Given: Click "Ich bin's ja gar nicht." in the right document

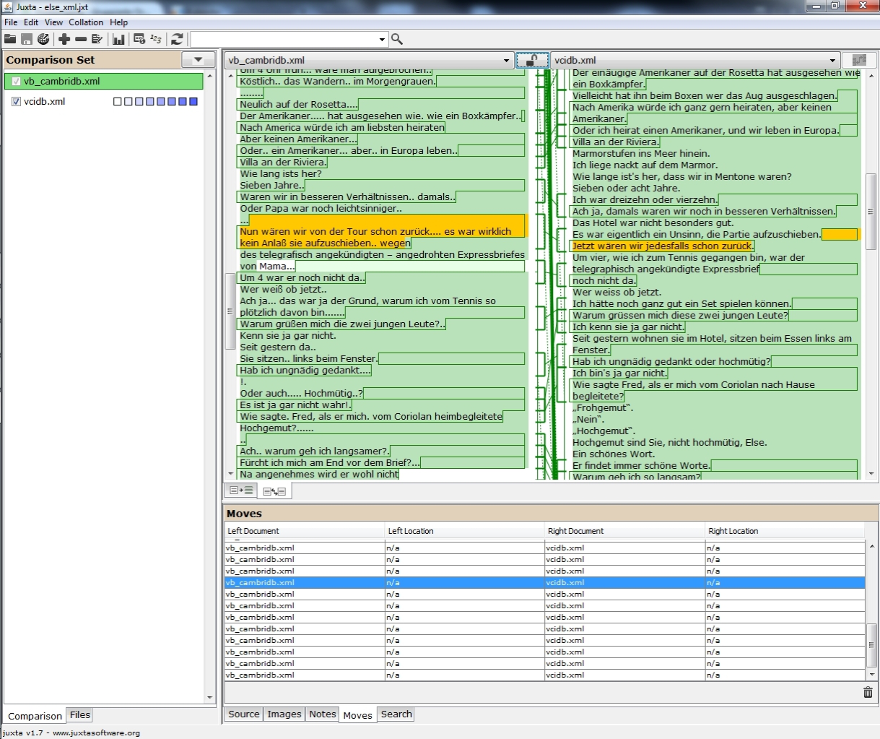Looking at the screenshot, I should pyautogui.click(x=619, y=373).
